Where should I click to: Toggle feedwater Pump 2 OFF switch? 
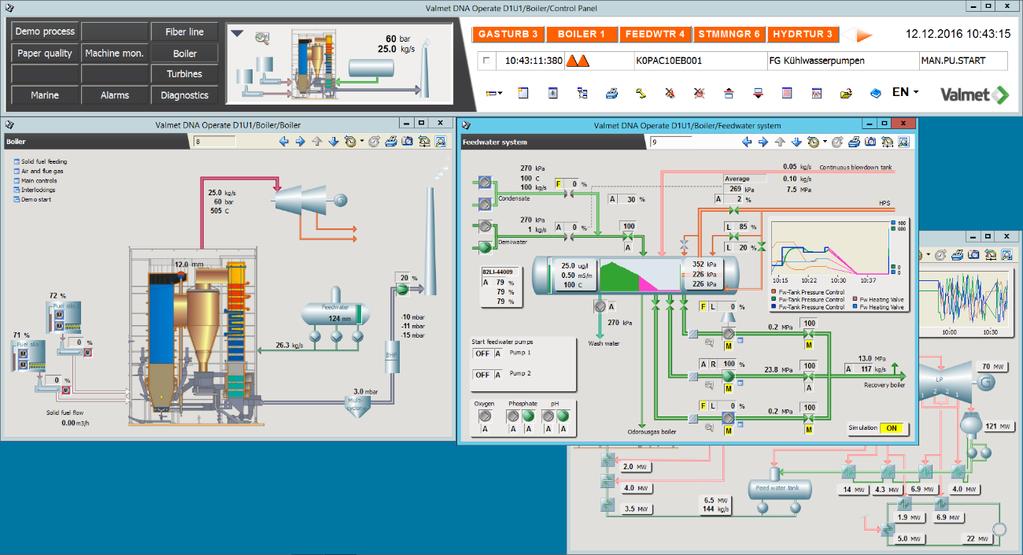tap(482, 375)
